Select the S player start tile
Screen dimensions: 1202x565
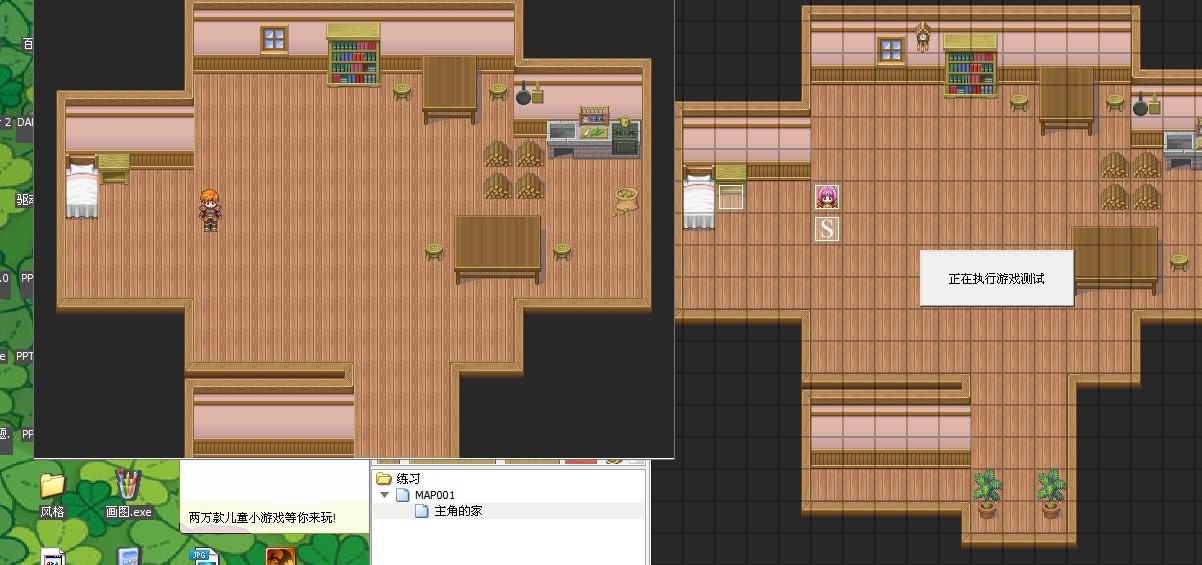[827, 229]
